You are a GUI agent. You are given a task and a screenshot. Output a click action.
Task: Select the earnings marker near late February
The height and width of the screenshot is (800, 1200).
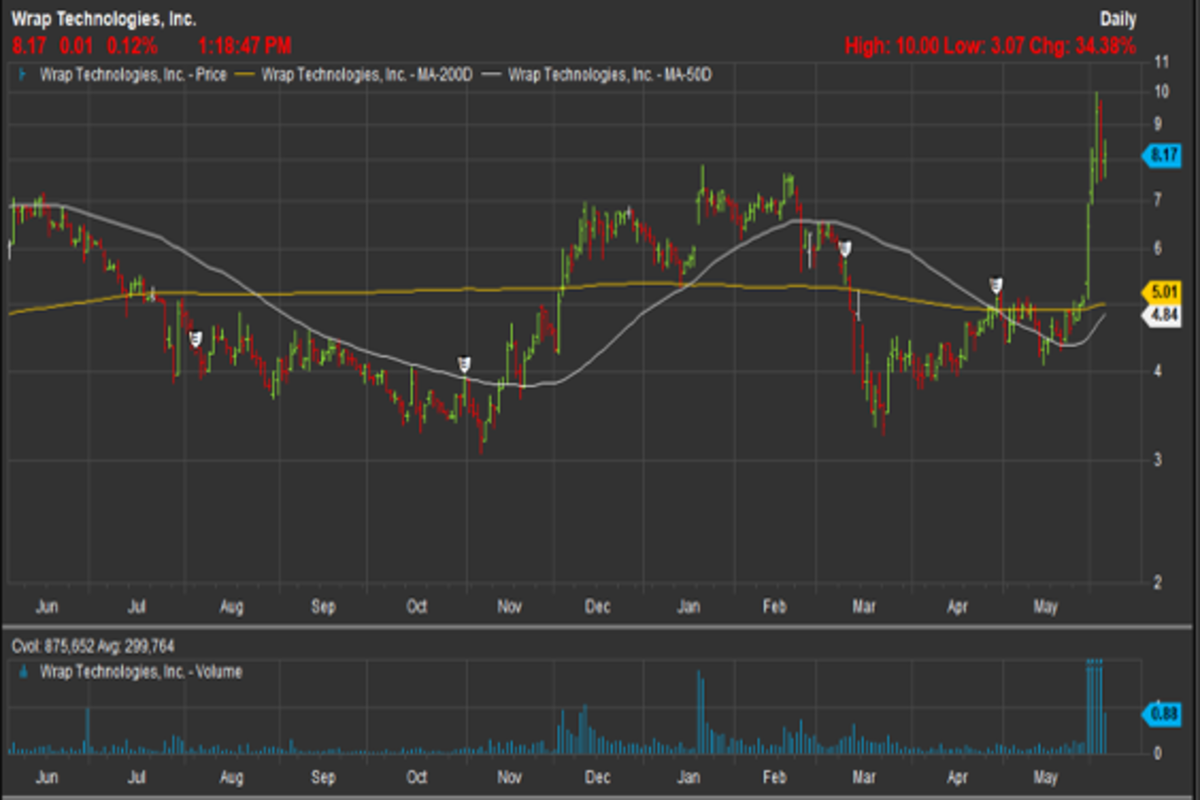coord(844,248)
